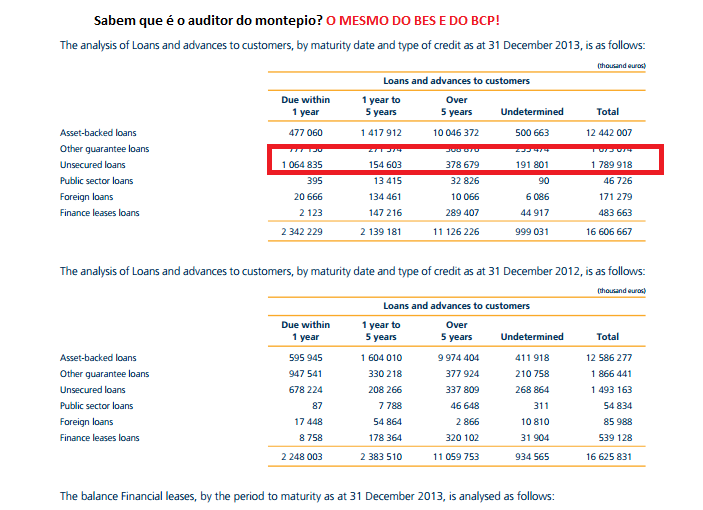
Task: Click the value '10 066'
Action: click(x=465, y=197)
